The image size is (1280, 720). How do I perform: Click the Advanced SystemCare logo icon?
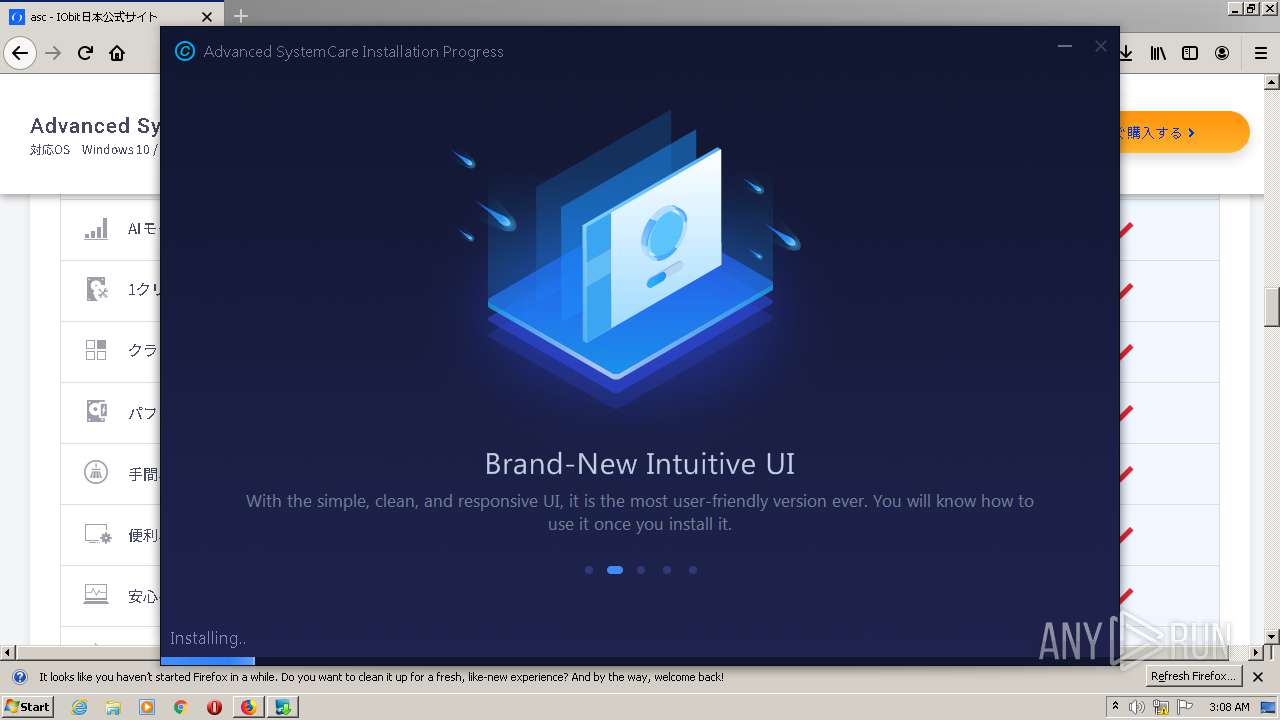click(x=184, y=51)
